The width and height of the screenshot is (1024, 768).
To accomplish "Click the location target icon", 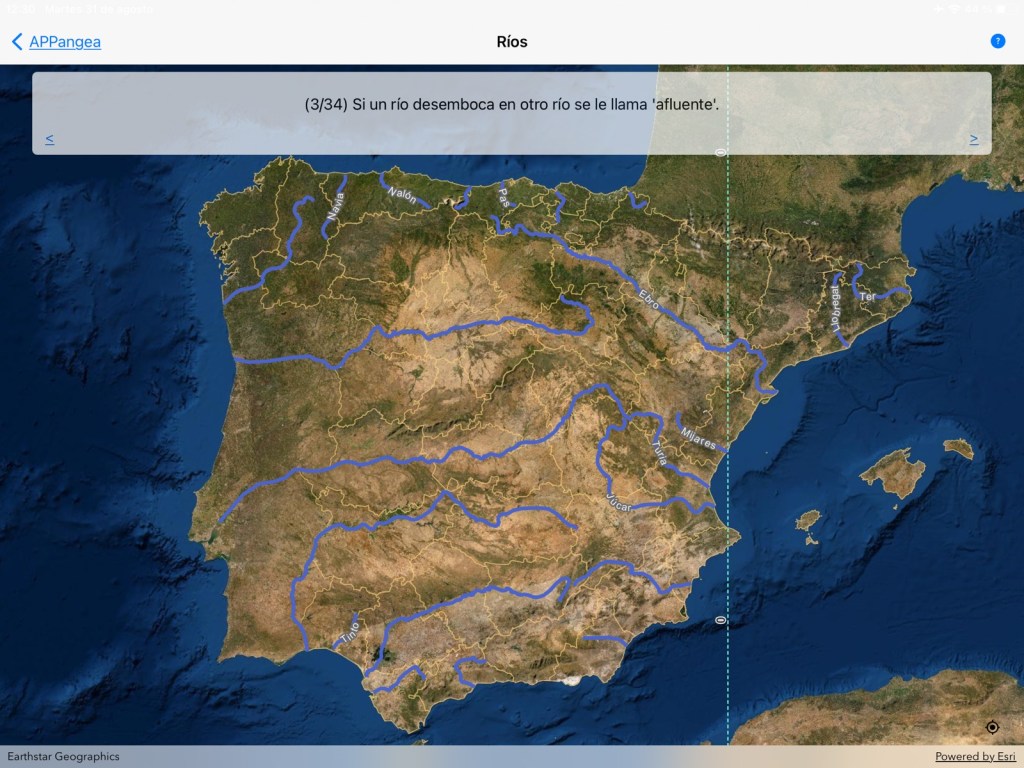I will [x=992, y=727].
